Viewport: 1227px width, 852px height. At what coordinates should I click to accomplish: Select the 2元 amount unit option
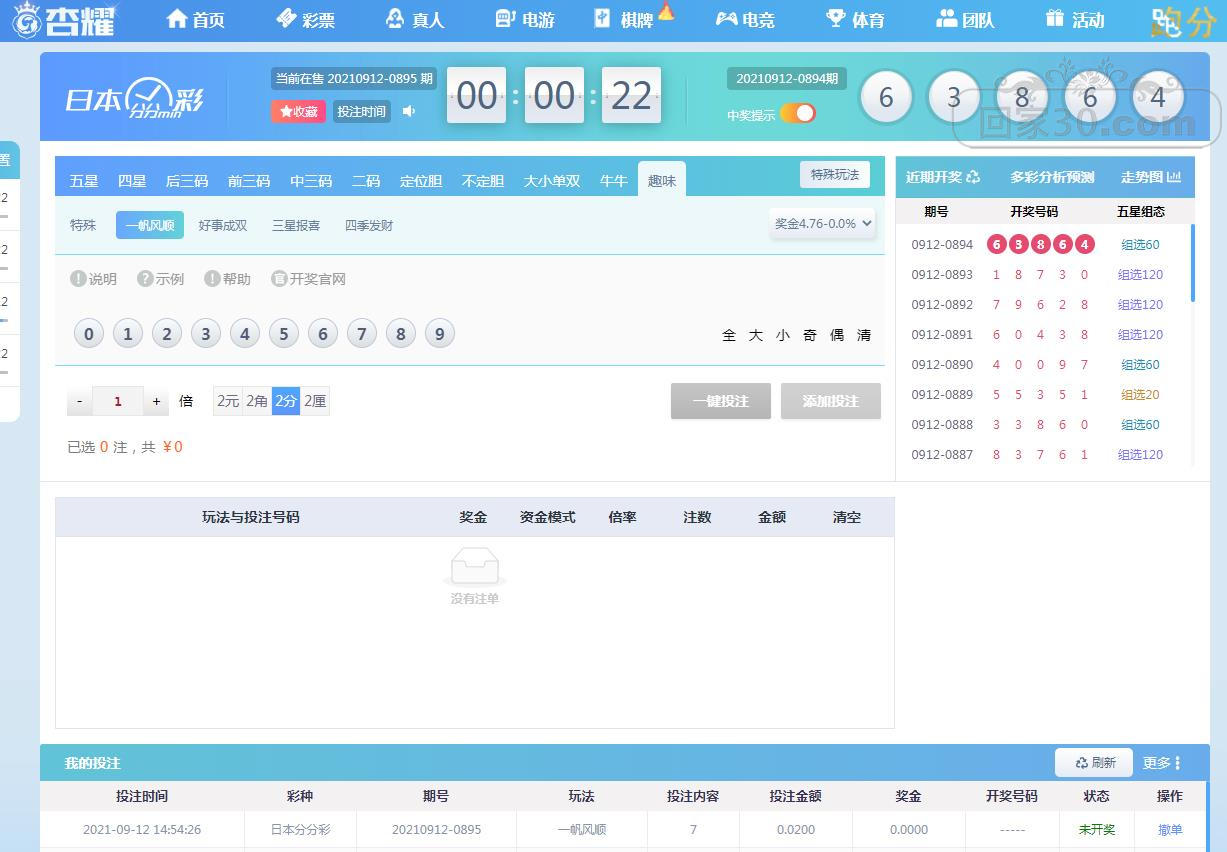(228, 401)
